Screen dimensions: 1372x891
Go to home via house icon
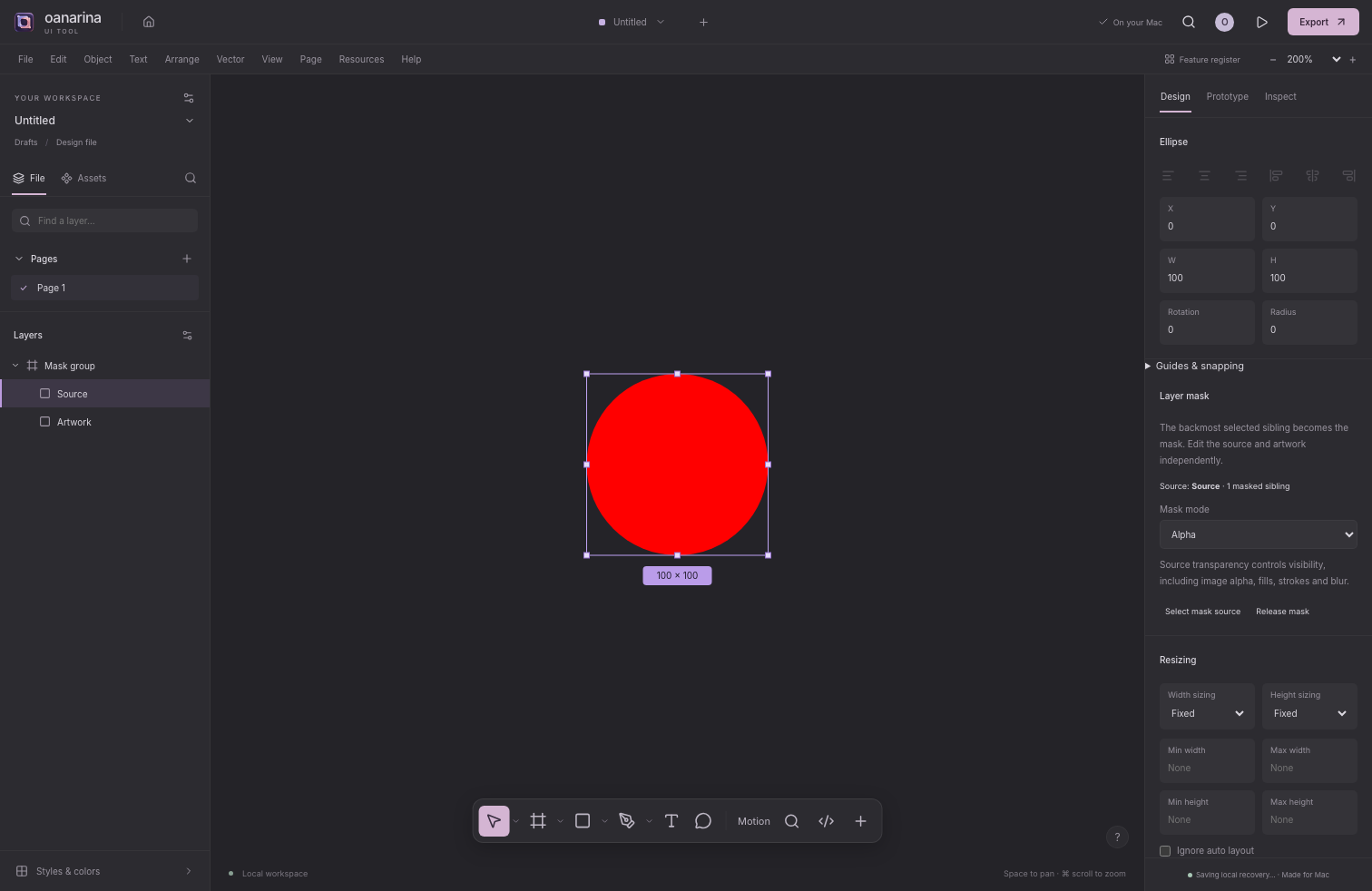[x=149, y=22]
